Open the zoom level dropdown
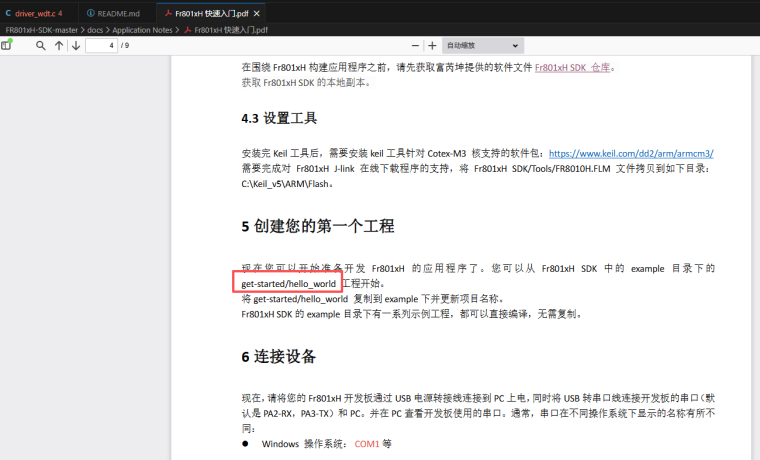Viewport: 760px width, 460px height. [x=483, y=46]
